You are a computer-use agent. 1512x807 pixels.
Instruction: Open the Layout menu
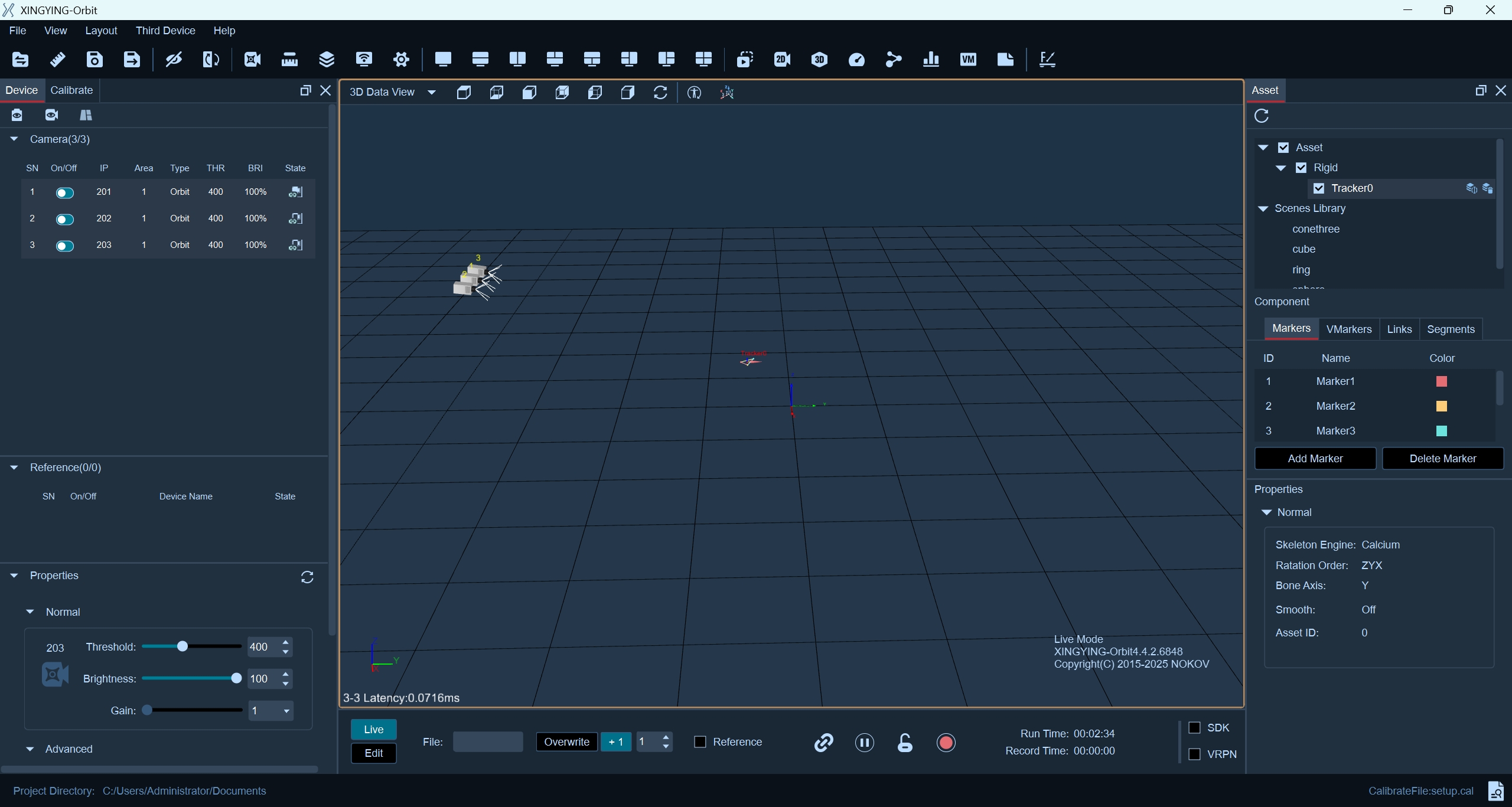pos(101,31)
